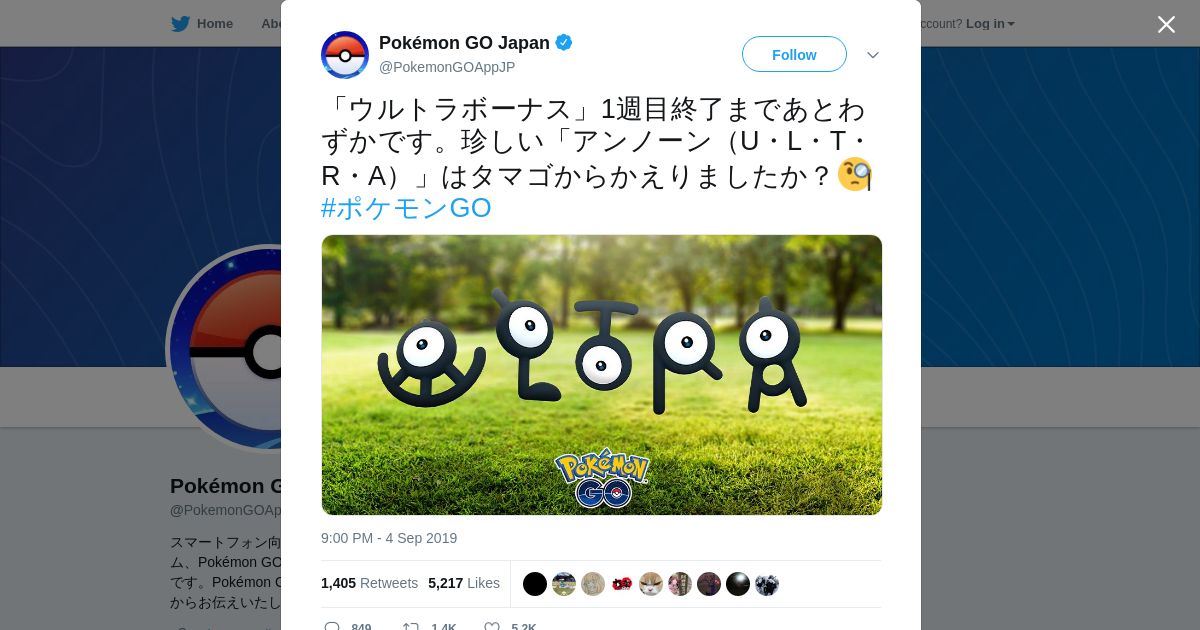View the 1,405 Retweets list
1200x630 pixels.
pos(369,583)
